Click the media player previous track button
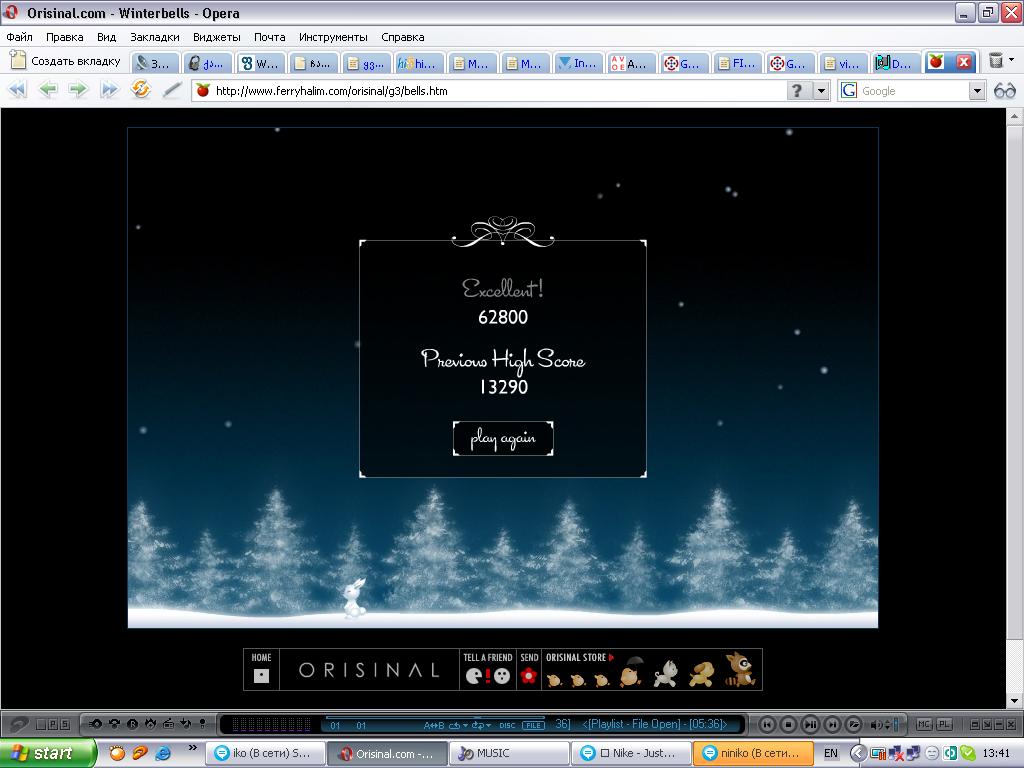This screenshot has height=768, width=1024. pyautogui.click(x=767, y=724)
